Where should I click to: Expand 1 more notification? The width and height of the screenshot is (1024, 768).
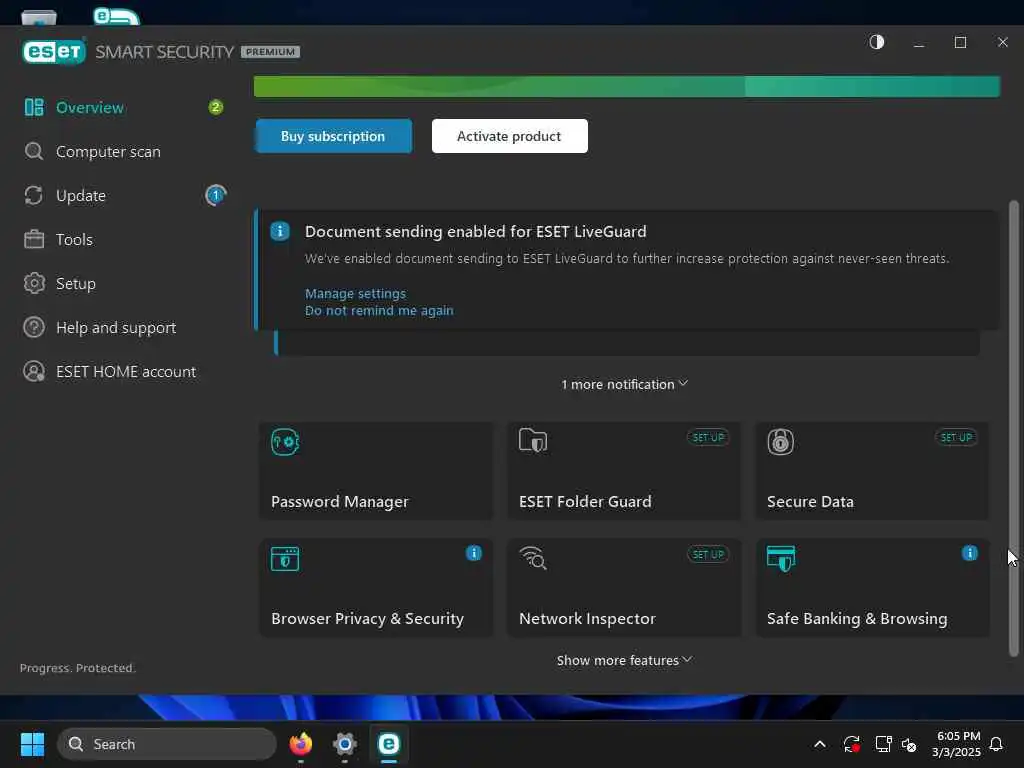pos(624,384)
